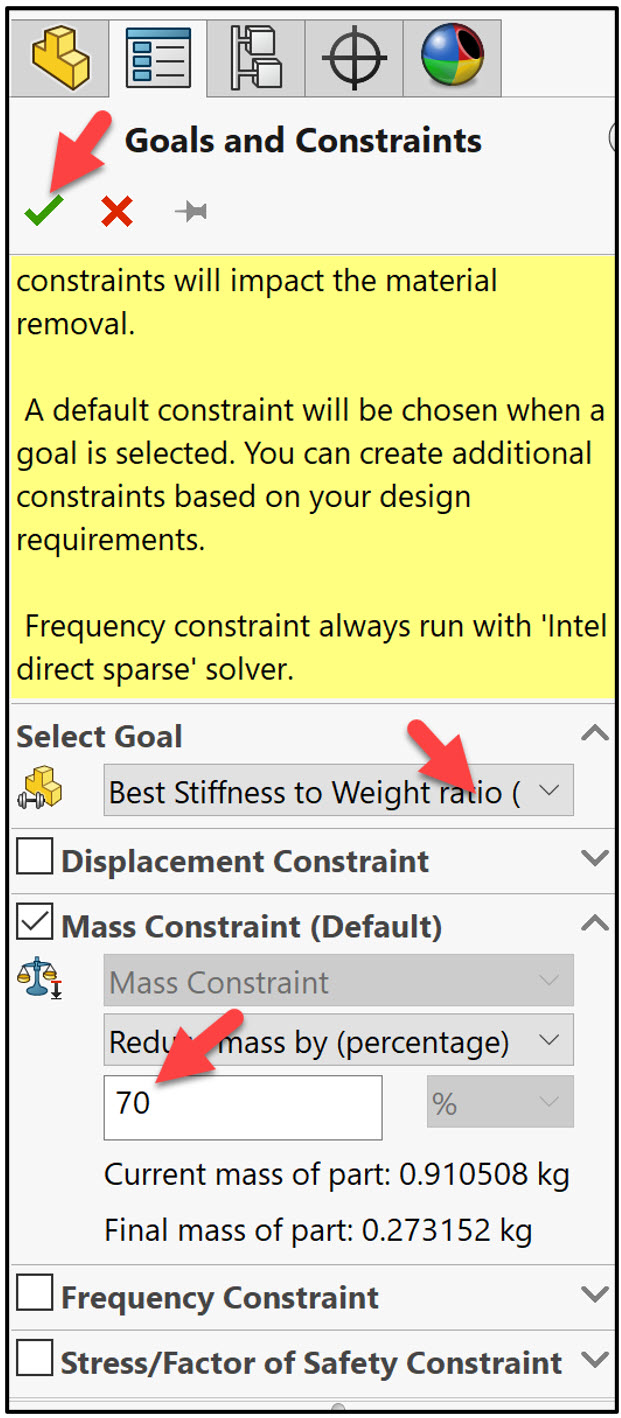Expand the Displacement Constraint section
Viewport: 621px width, 1418px height.
click(594, 859)
